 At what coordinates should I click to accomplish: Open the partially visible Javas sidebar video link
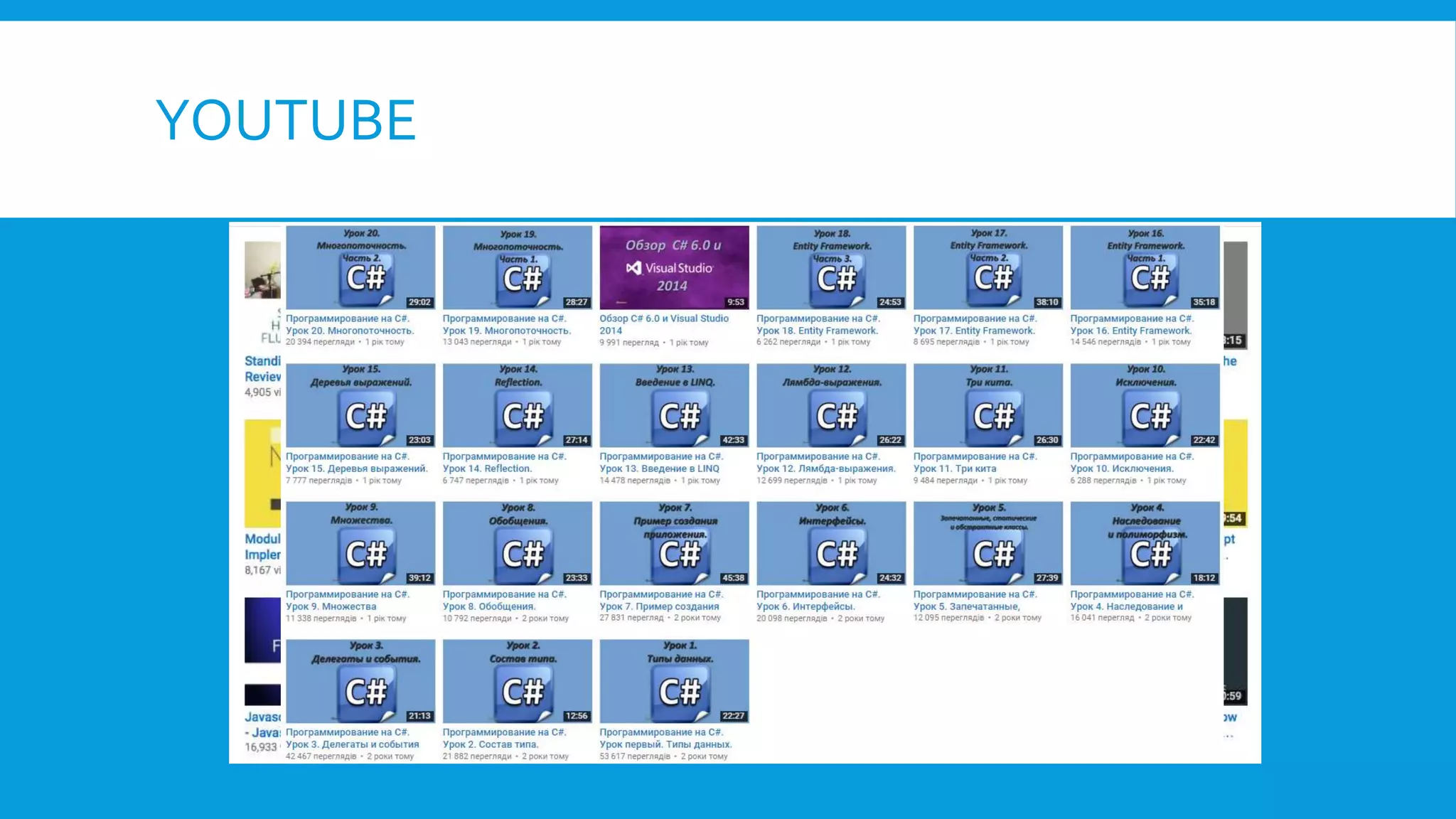pyautogui.click(x=262, y=724)
